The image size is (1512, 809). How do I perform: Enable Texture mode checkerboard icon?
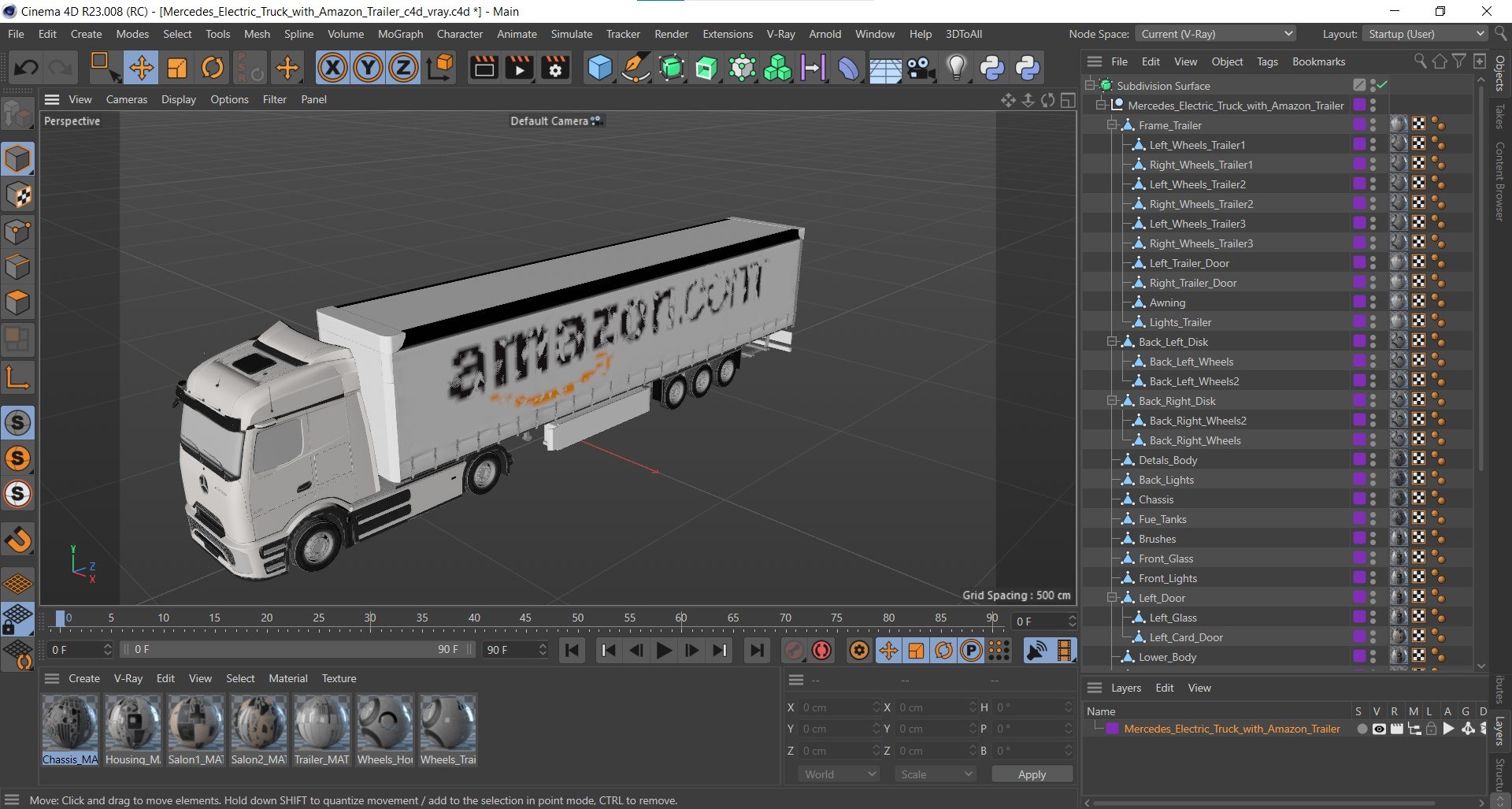pyautogui.click(x=17, y=195)
